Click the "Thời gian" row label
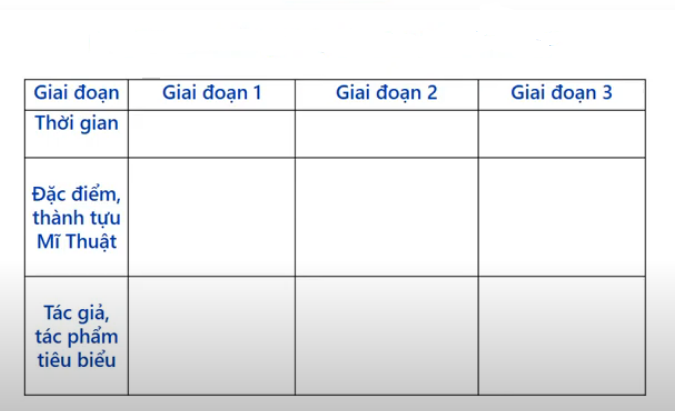 coord(77,123)
